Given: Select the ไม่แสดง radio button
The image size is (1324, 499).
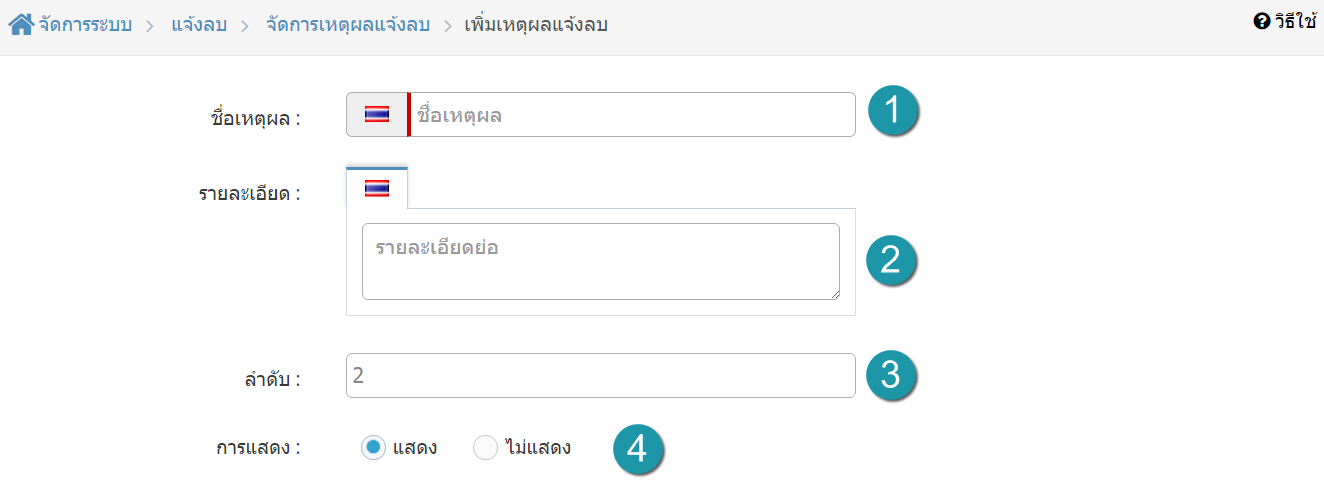Looking at the screenshot, I should click(x=485, y=447).
